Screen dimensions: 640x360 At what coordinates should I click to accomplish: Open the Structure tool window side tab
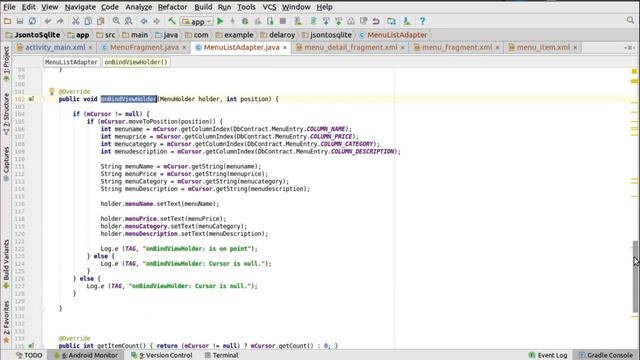6,114
